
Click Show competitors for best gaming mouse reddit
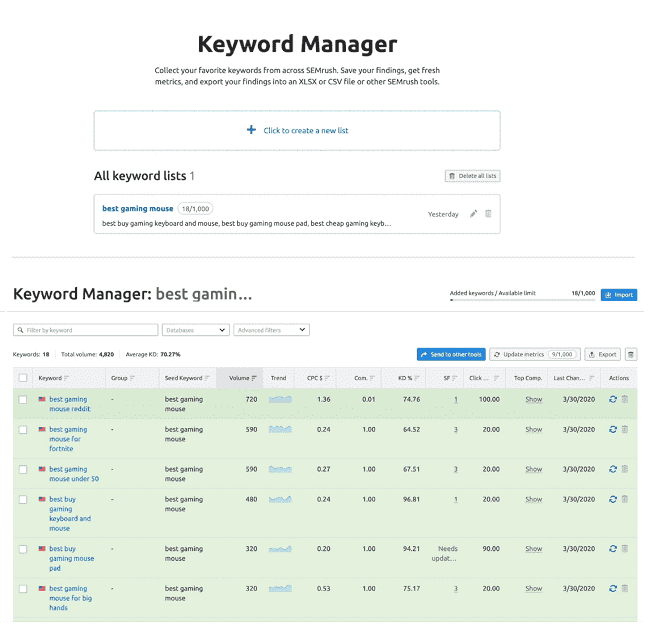(534, 399)
